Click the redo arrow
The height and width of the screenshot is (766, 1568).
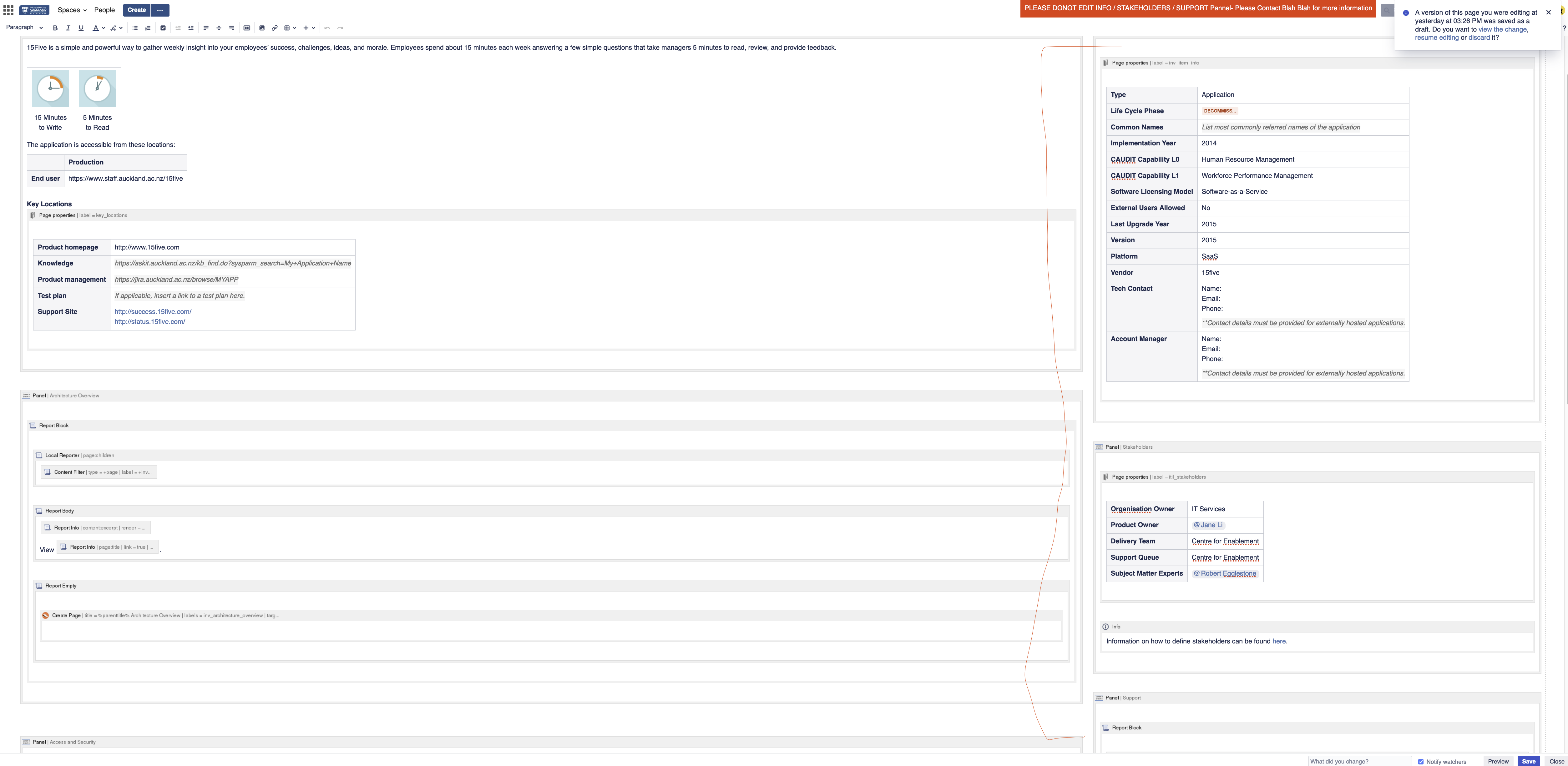coord(340,28)
